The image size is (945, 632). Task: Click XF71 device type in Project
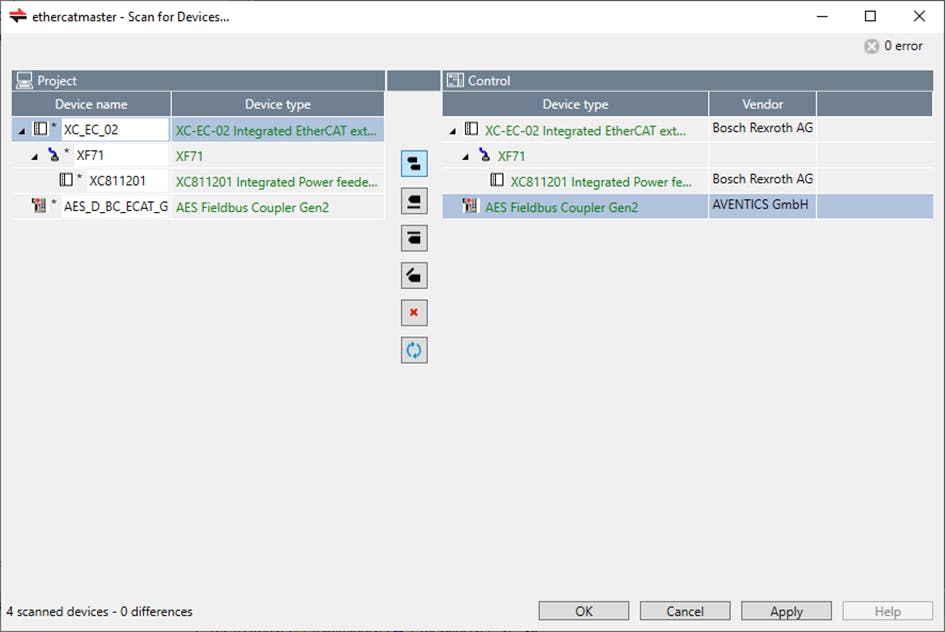tap(189, 156)
